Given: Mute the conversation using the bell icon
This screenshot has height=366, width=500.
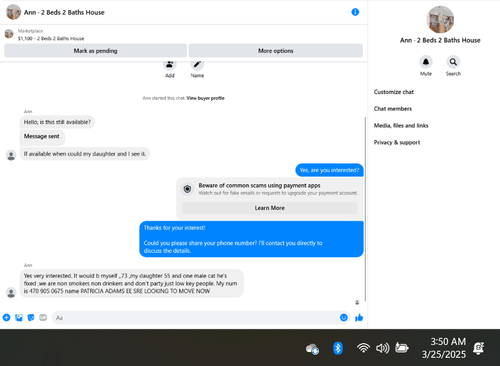Looking at the screenshot, I should pyautogui.click(x=426, y=62).
